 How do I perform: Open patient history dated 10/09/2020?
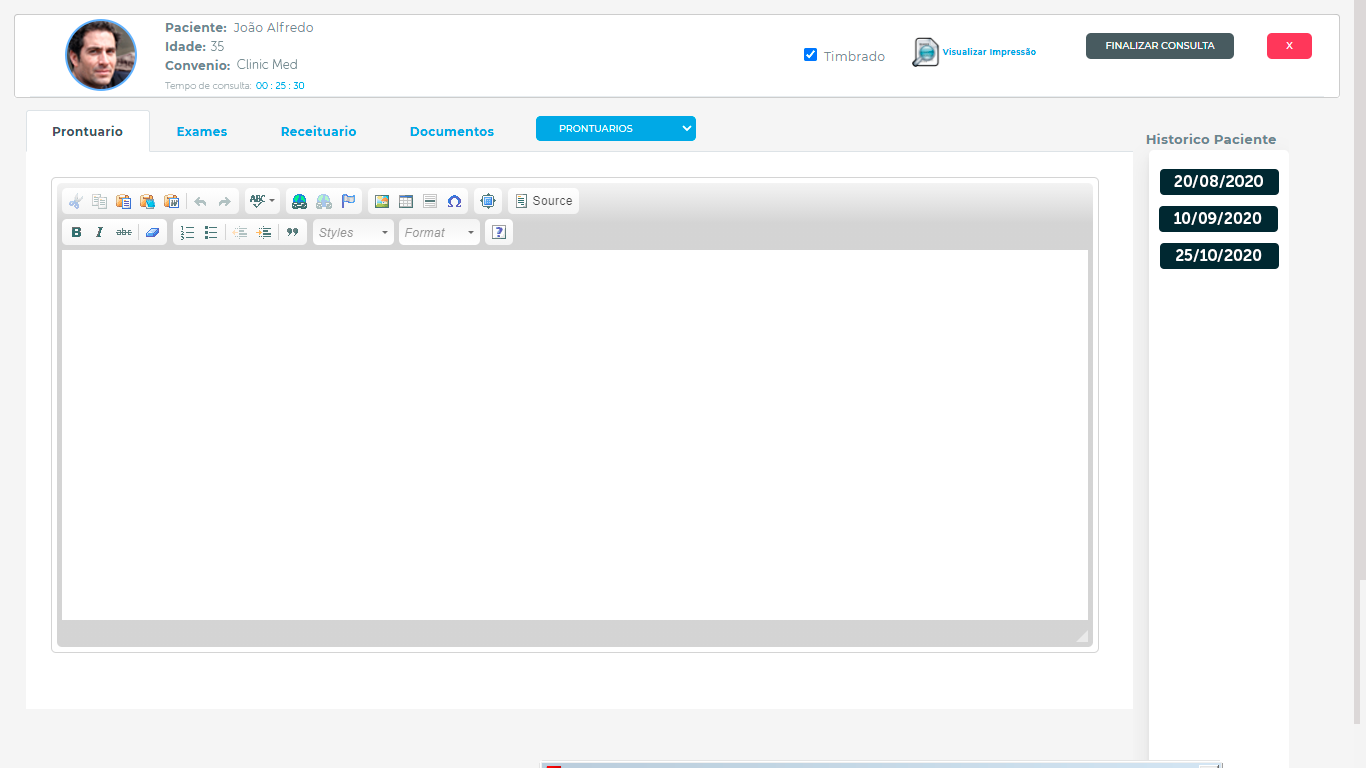pyautogui.click(x=1218, y=218)
